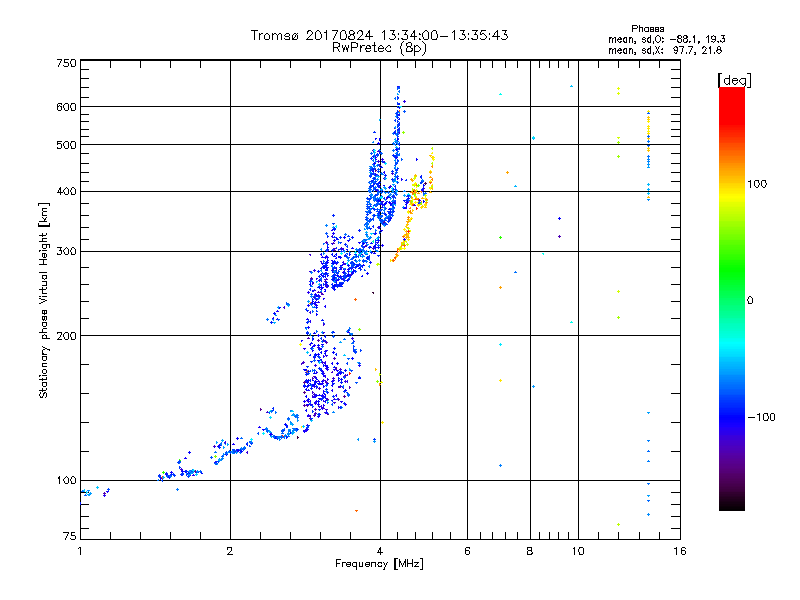
Task: Pick the green zone near 0 on colorbar
Action: [x=732, y=286]
